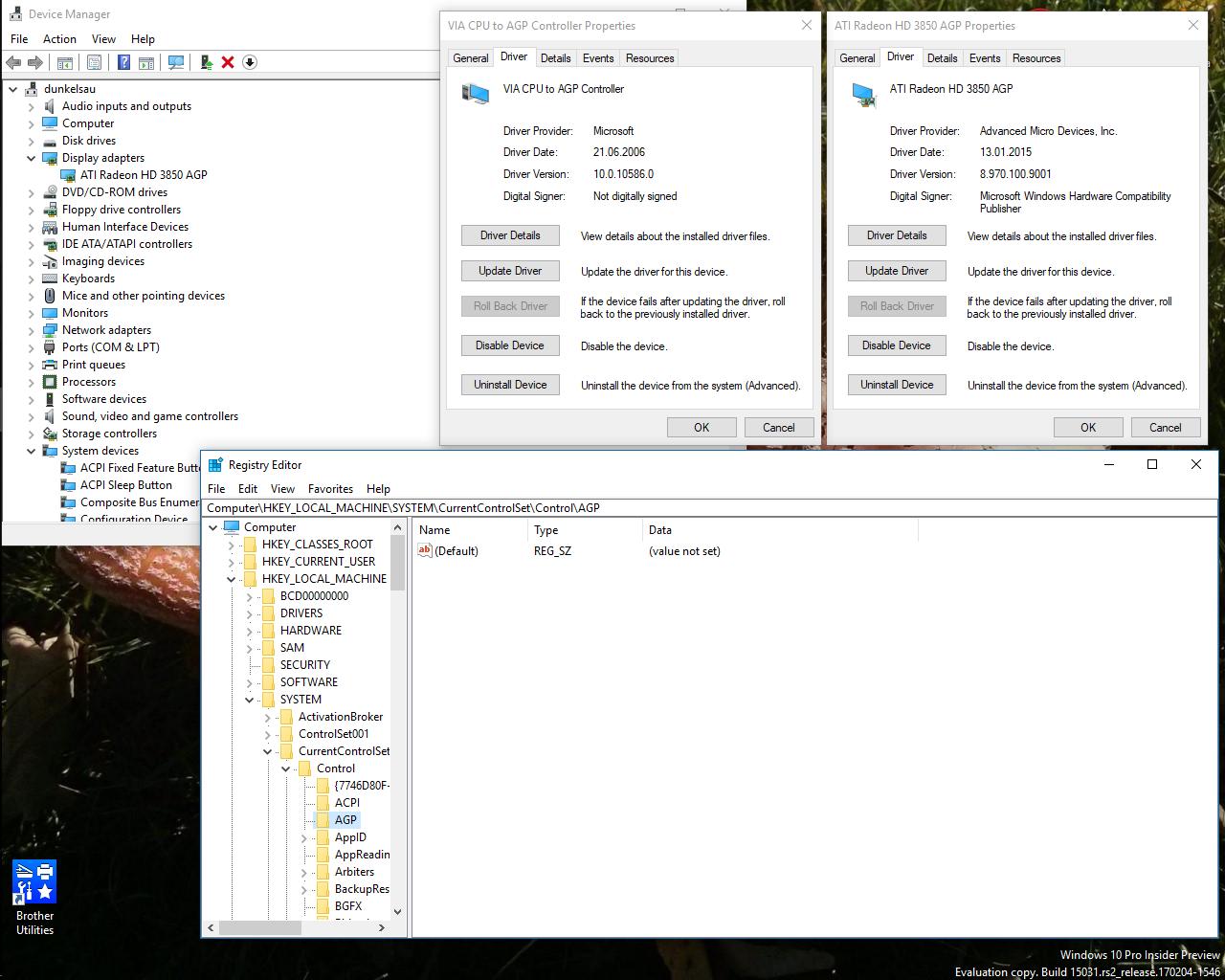Select the Composite Bus Enumerator device
The width and height of the screenshot is (1225, 980).
[x=140, y=502]
